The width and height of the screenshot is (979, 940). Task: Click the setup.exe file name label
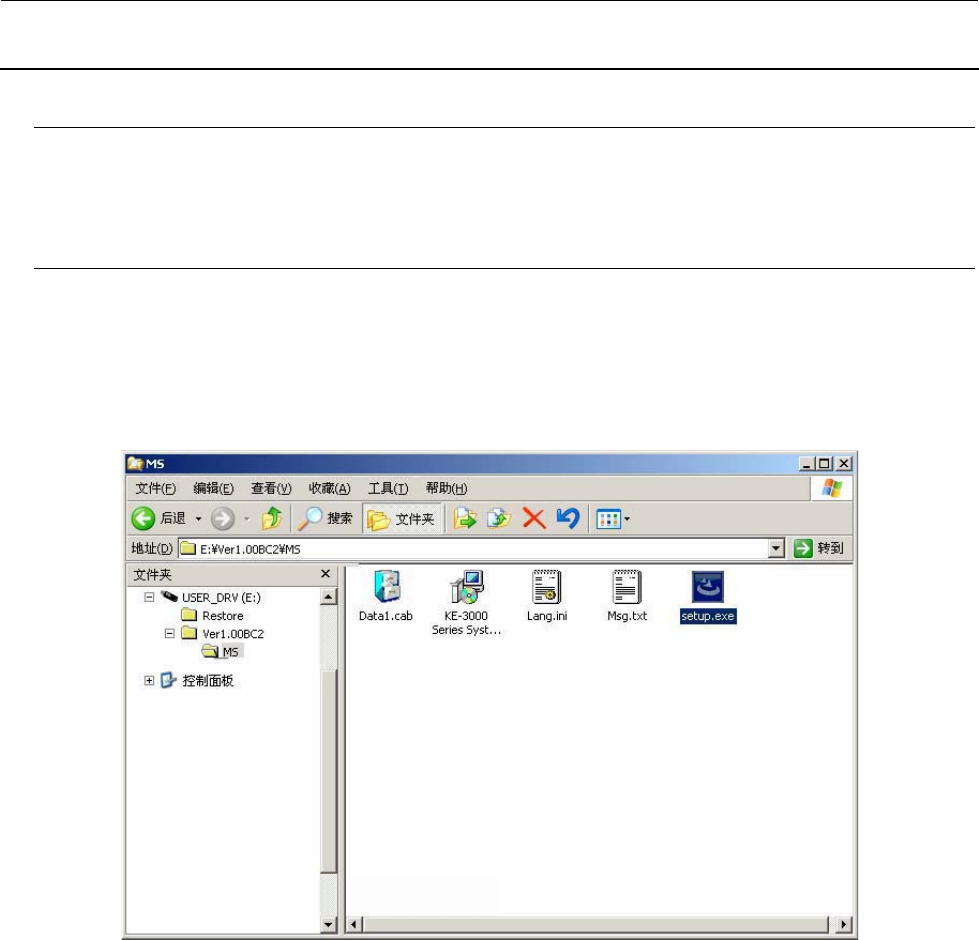[x=708, y=616]
